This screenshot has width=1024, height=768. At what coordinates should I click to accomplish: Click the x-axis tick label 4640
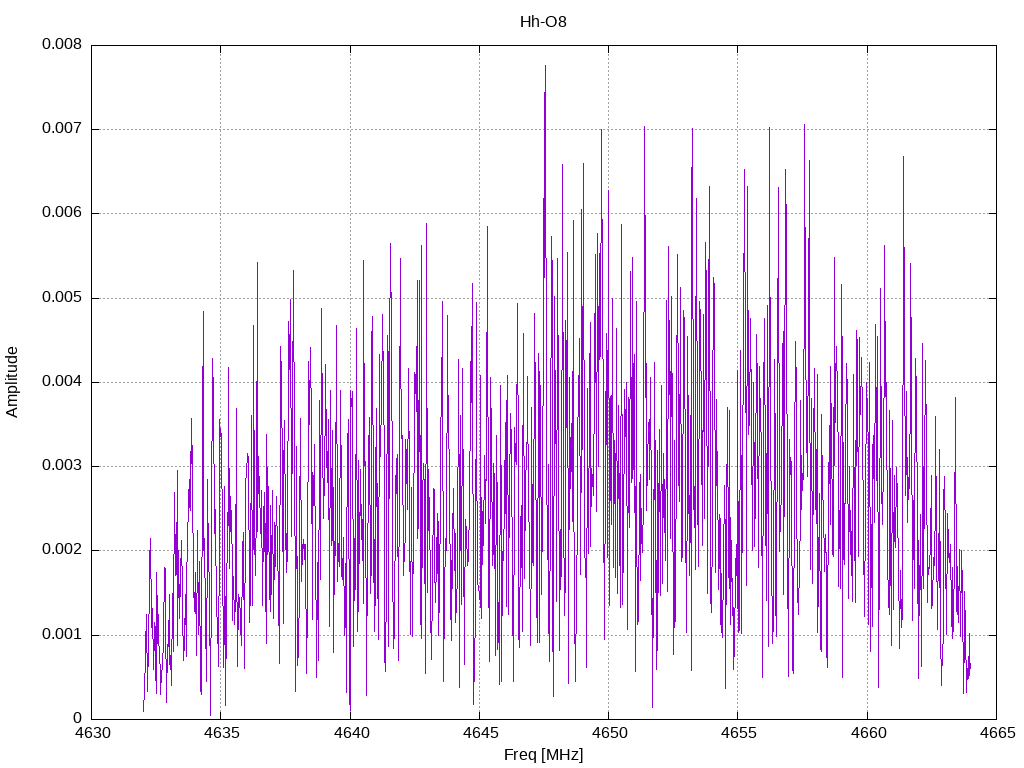click(x=351, y=733)
